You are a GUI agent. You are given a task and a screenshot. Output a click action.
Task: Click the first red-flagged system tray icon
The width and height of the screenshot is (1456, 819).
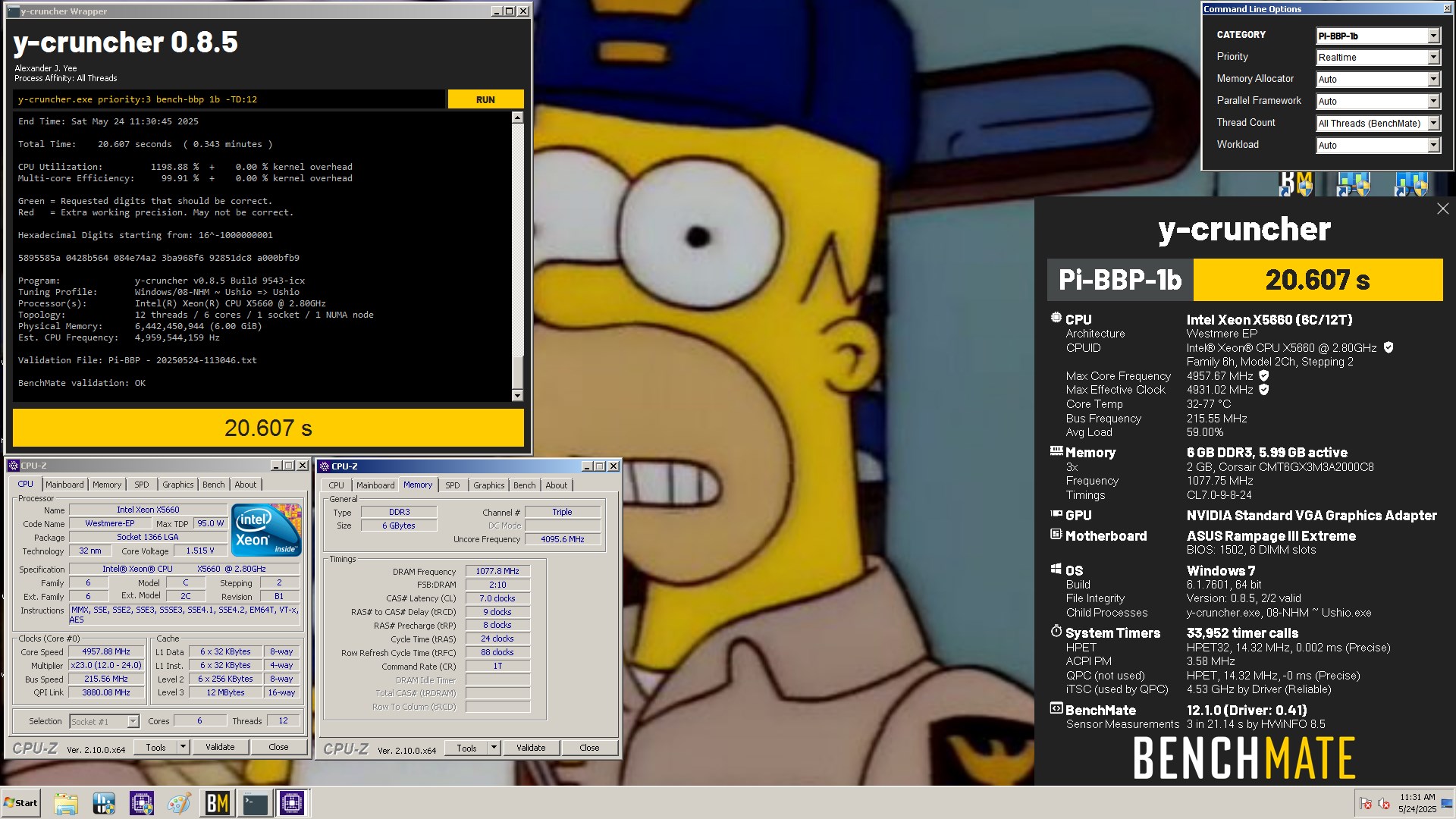[x=1366, y=803]
